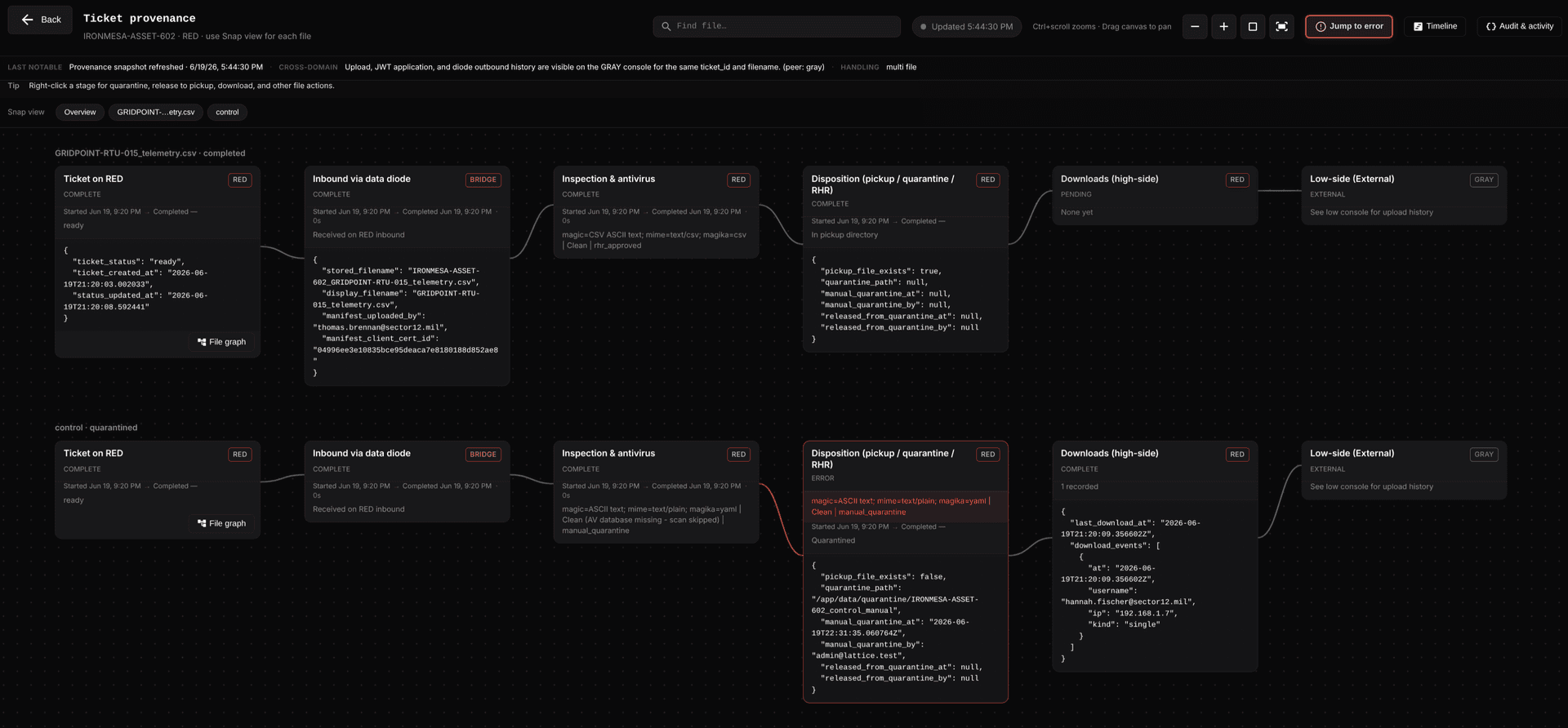Click RED badge on control Inspection card

click(738, 455)
